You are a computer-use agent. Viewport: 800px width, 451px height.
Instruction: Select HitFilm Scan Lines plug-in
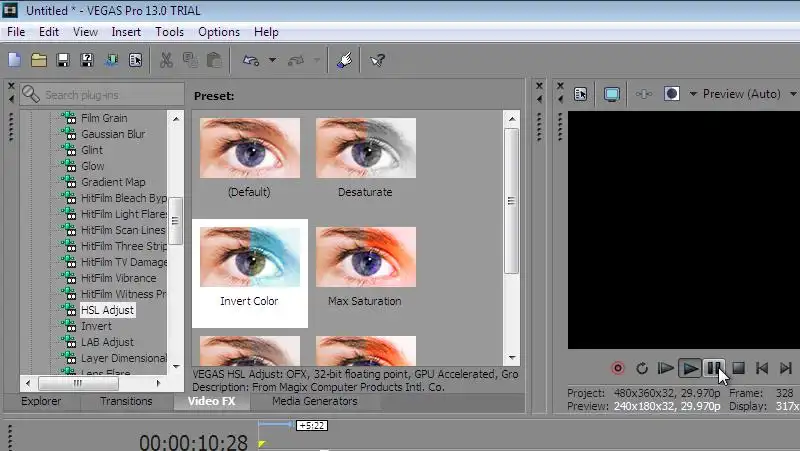pos(123,230)
